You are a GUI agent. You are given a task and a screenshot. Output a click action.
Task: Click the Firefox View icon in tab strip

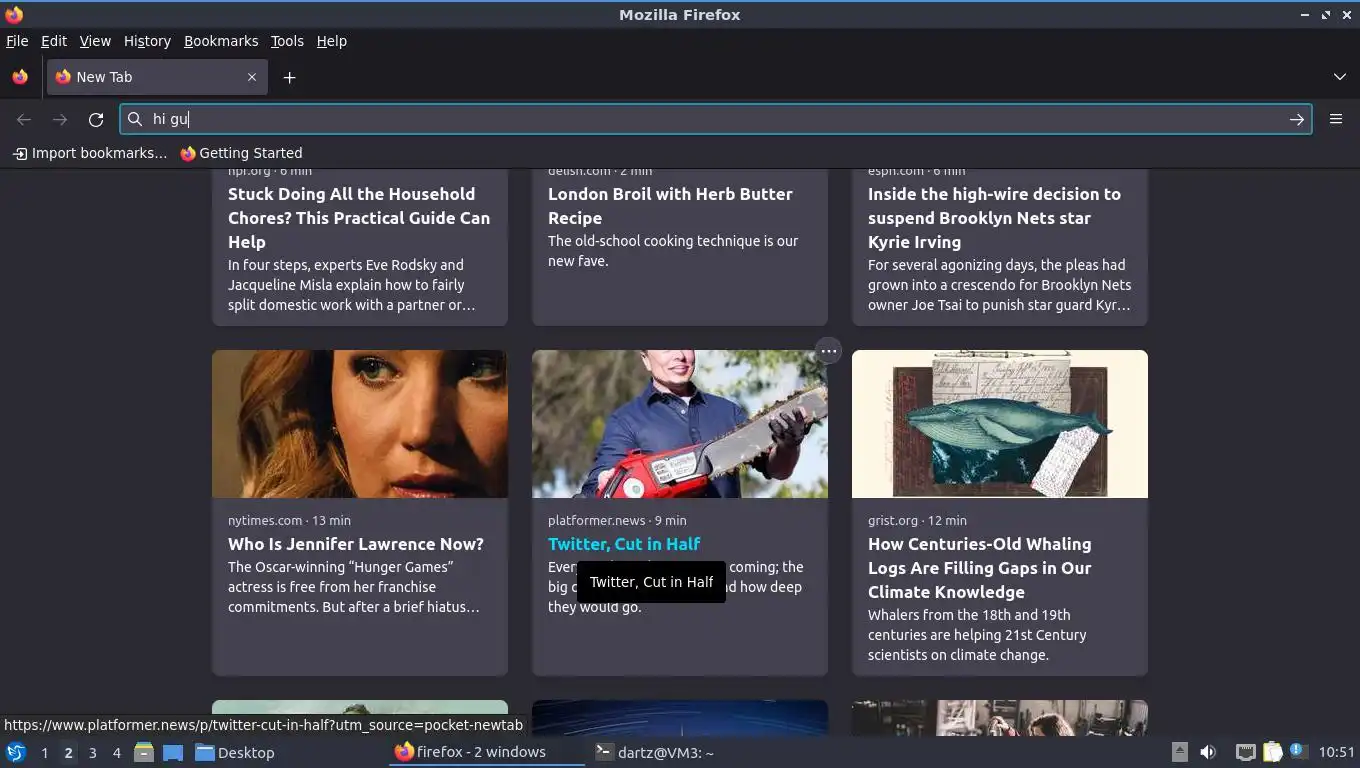click(x=20, y=77)
